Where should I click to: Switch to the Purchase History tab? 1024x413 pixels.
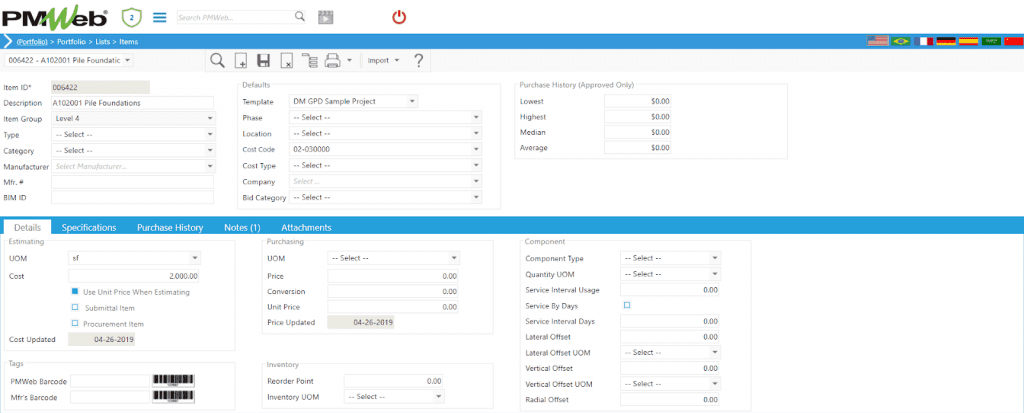170,228
